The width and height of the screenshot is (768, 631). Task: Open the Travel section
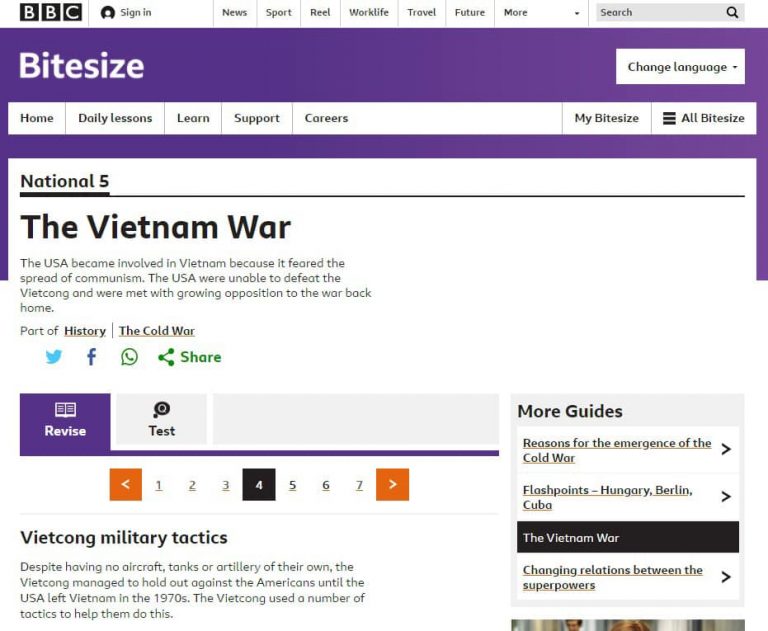pyautogui.click(x=421, y=13)
